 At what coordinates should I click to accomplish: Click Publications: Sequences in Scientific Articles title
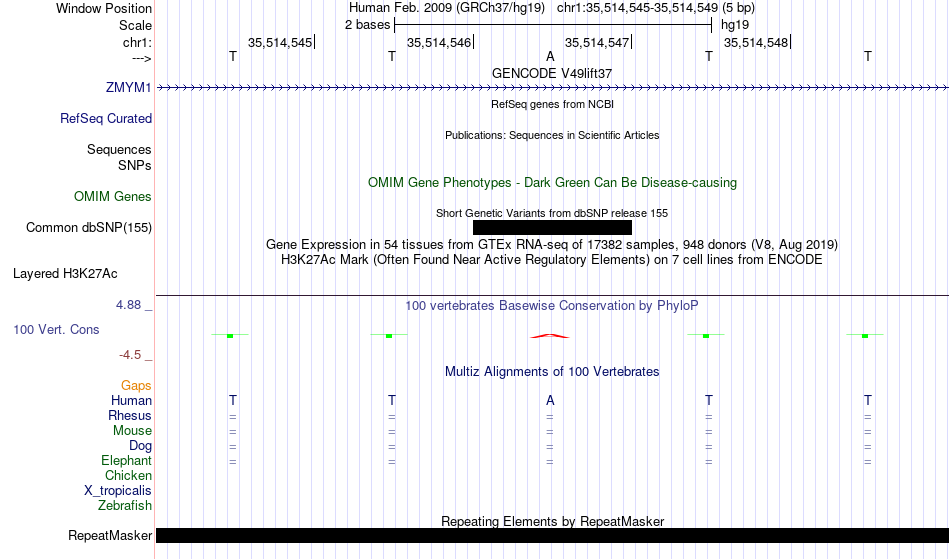tap(552, 135)
